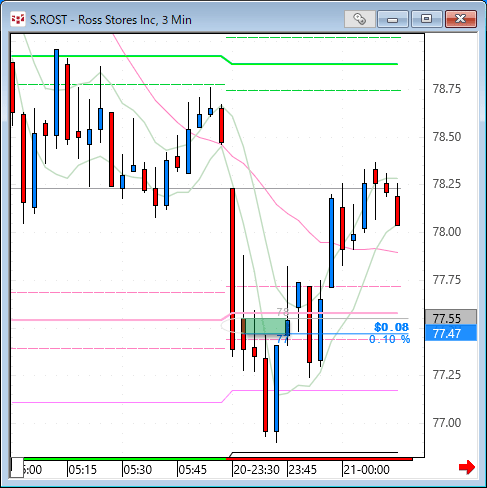Click the red scroll-right arrow
The height and width of the screenshot is (488, 487).
[x=467, y=467]
